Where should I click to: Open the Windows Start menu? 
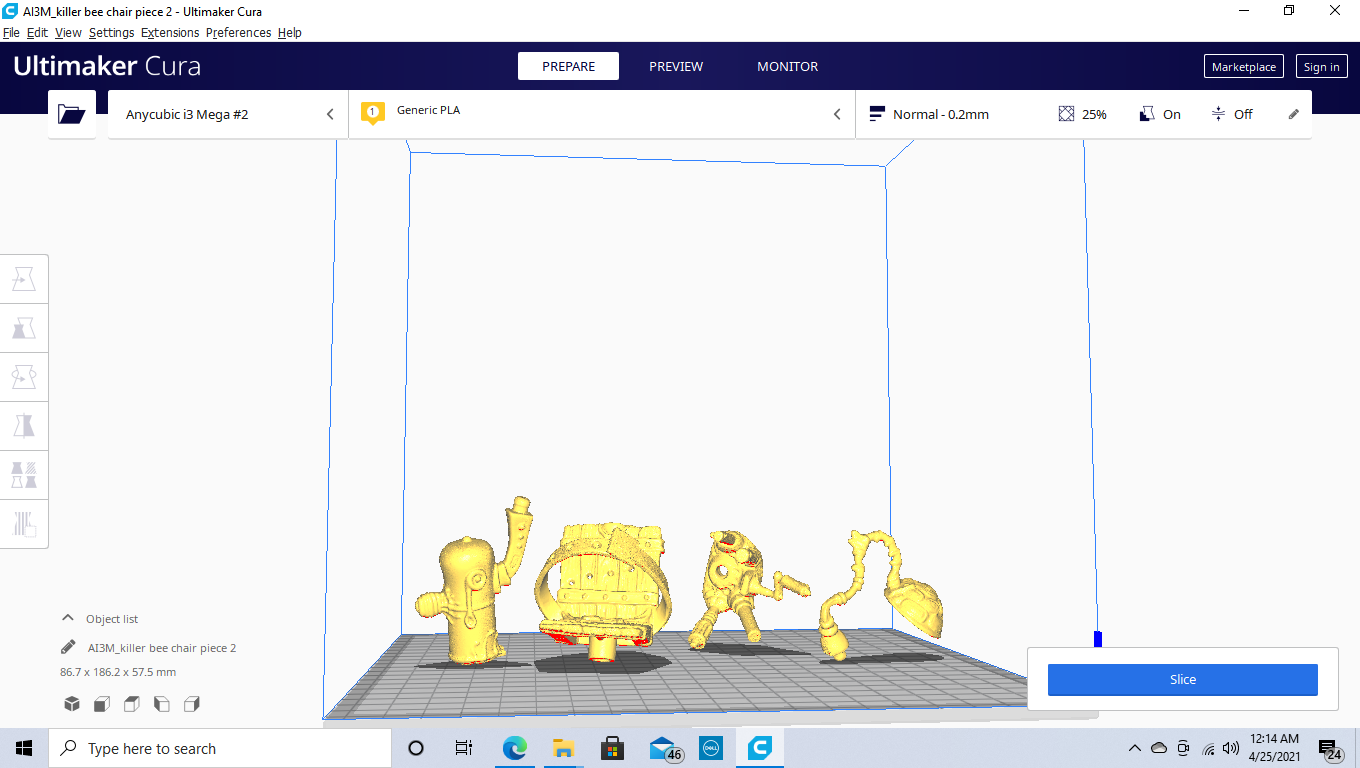tap(24, 748)
